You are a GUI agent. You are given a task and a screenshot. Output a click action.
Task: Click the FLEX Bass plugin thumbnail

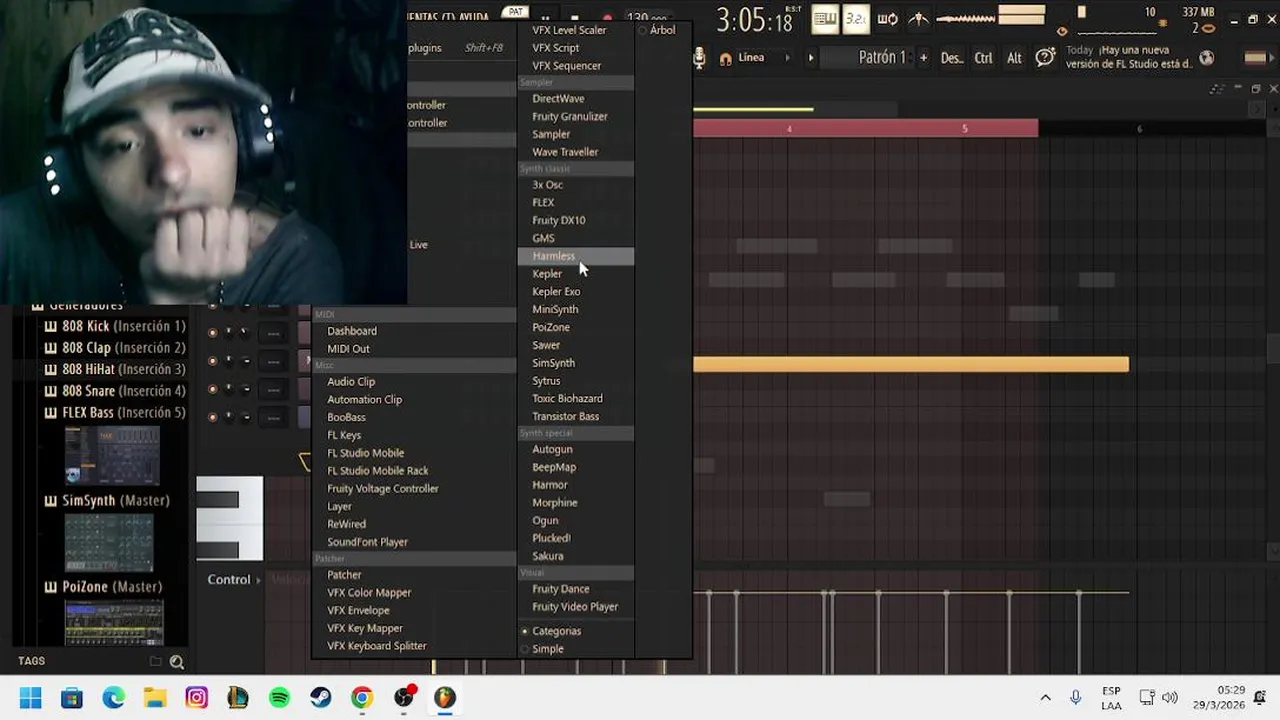tap(112, 456)
